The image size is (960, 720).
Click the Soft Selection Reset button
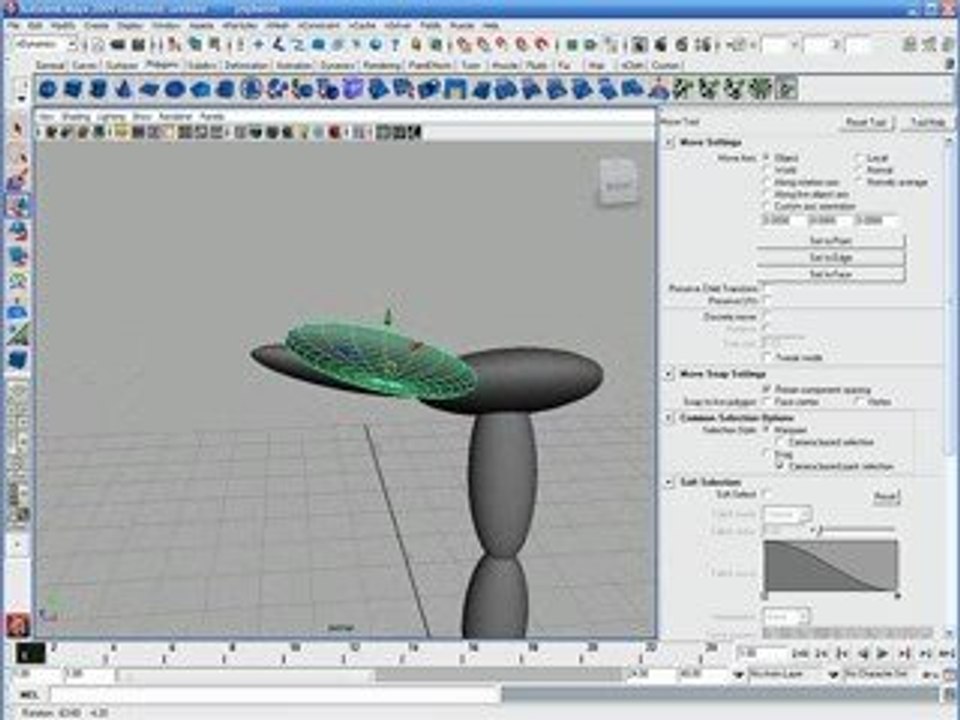886,497
